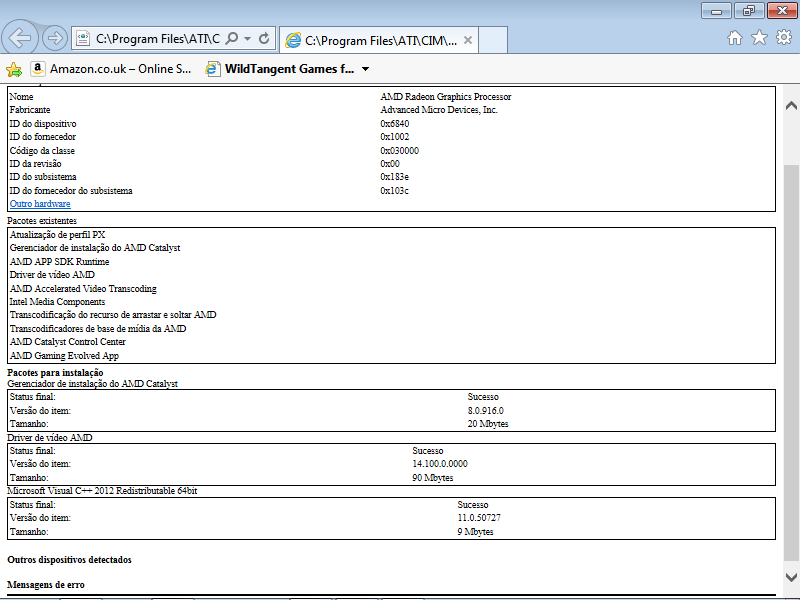Go back to the previous page
This screenshot has height=600, width=800.
[x=19, y=38]
